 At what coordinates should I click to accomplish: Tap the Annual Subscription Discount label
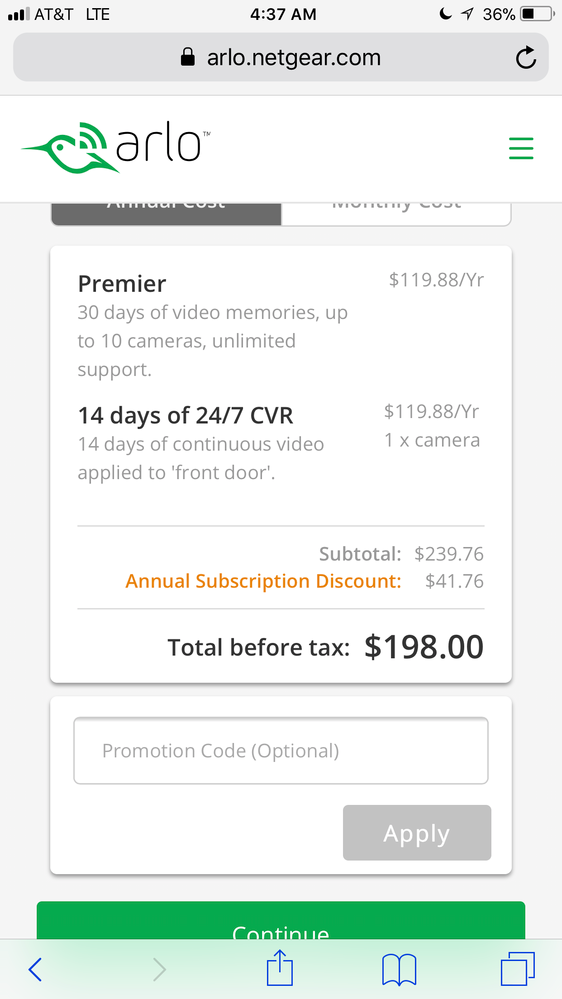(263, 581)
